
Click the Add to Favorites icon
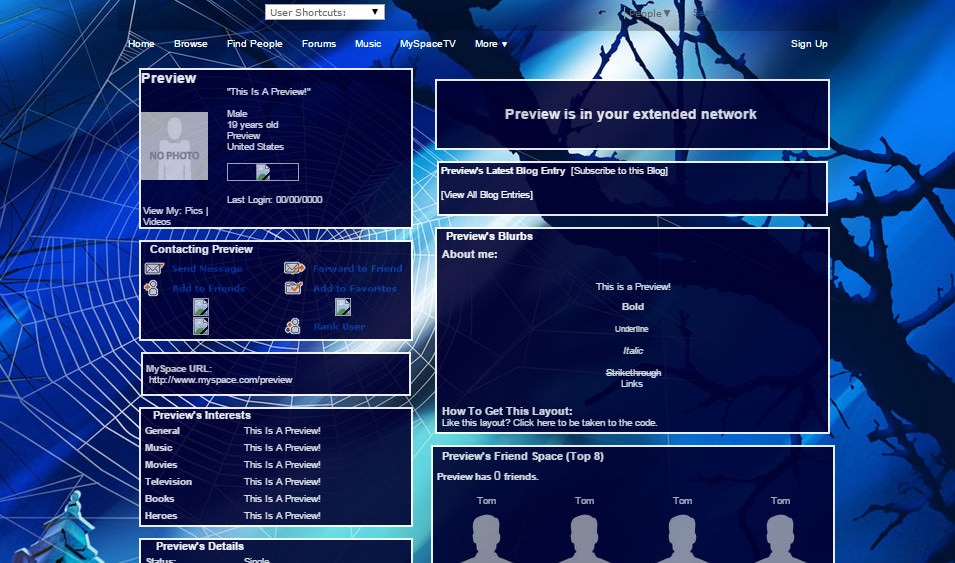294,287
